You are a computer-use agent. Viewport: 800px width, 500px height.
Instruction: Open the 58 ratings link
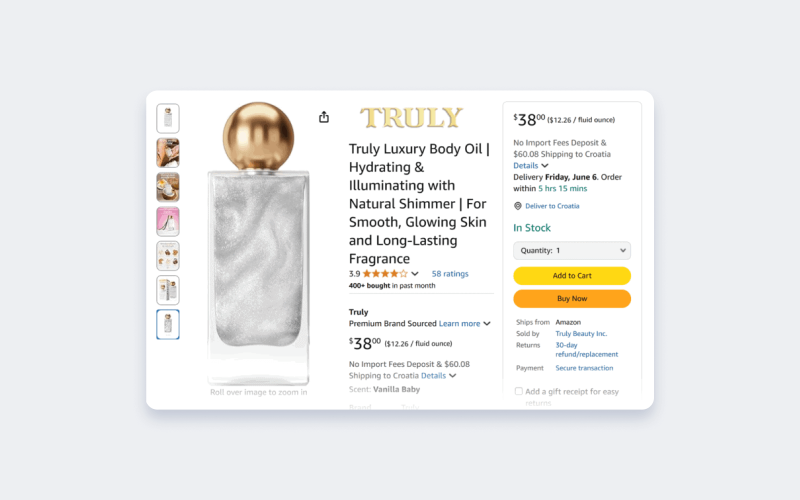(x=450, y=274)
